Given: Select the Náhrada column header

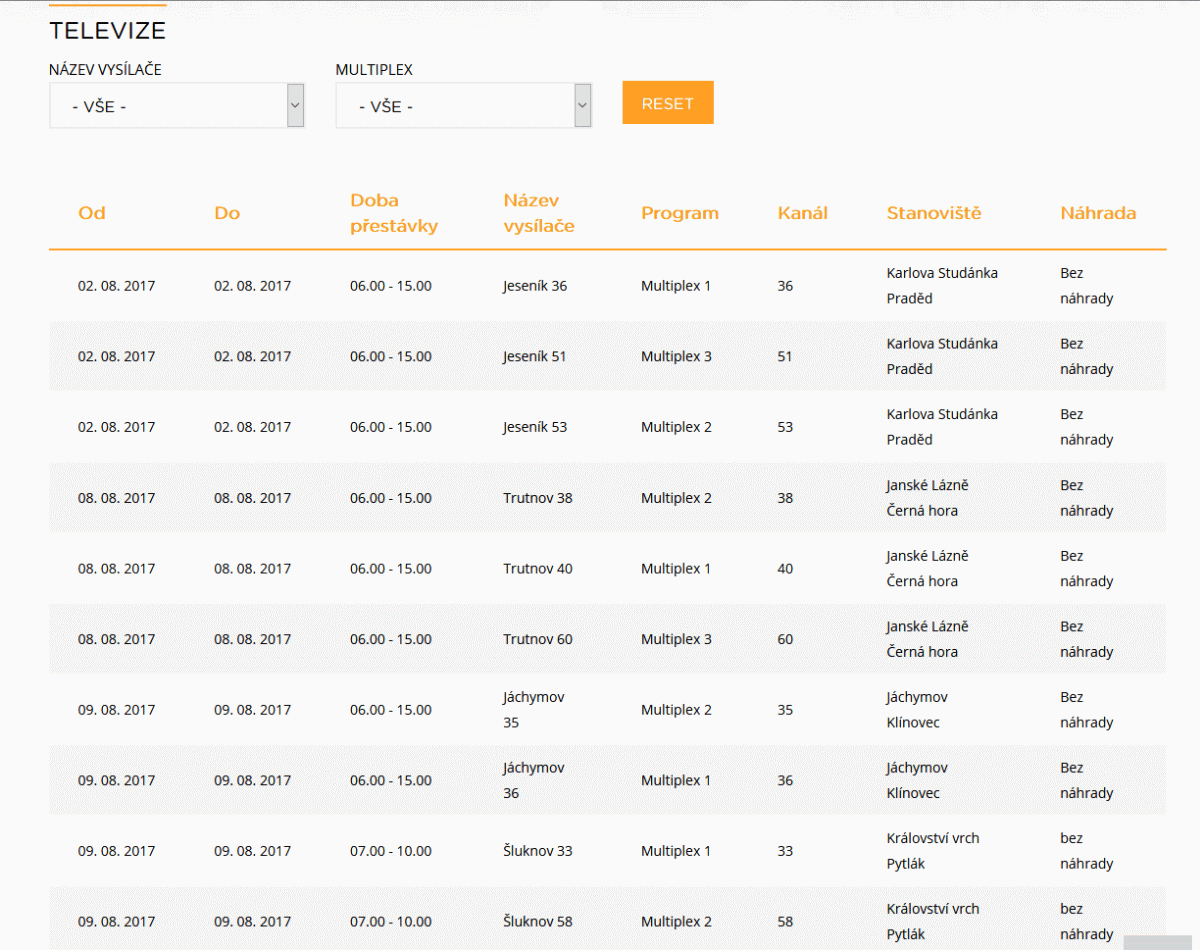Looking at the screenshot, I should click(1098, 213).
